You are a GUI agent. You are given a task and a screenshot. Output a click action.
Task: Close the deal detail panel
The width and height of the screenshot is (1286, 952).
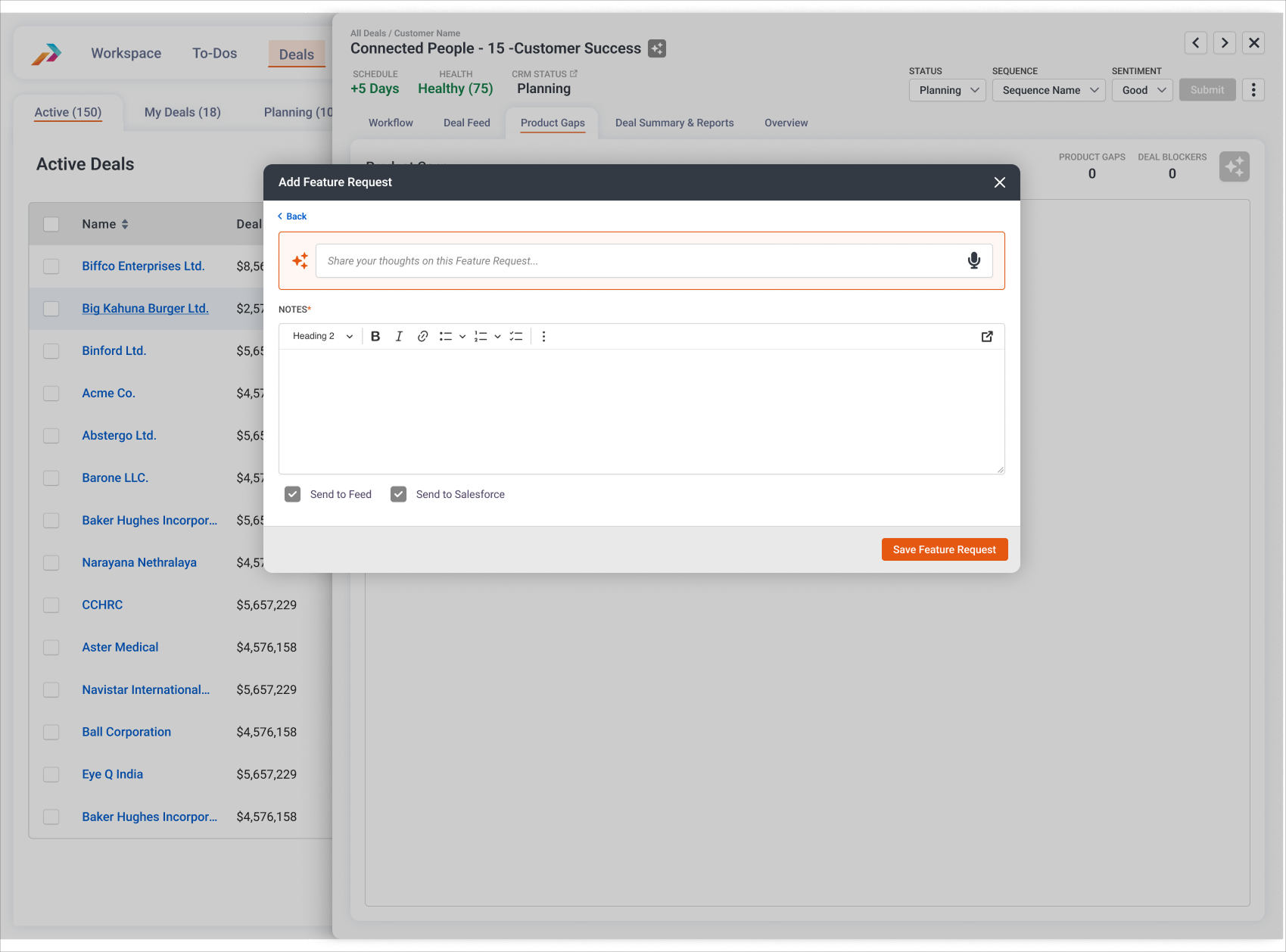[1254, 42]
